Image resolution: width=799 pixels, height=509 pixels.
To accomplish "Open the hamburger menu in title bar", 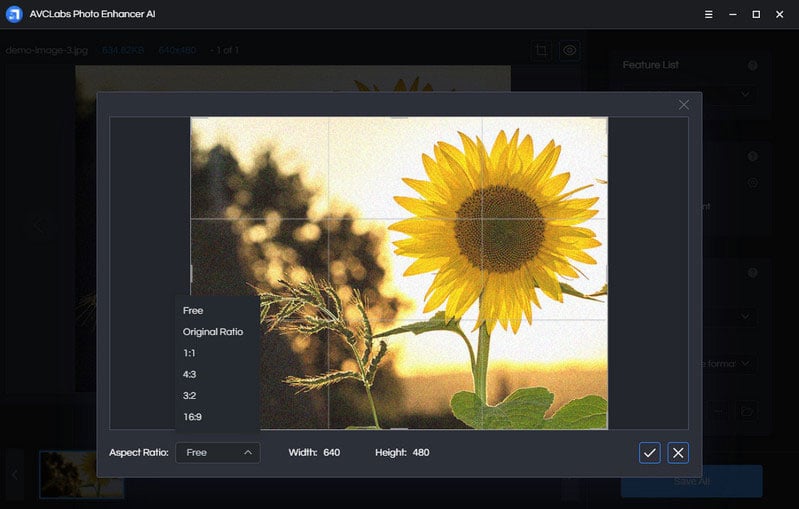I will (x=708, y=14).
